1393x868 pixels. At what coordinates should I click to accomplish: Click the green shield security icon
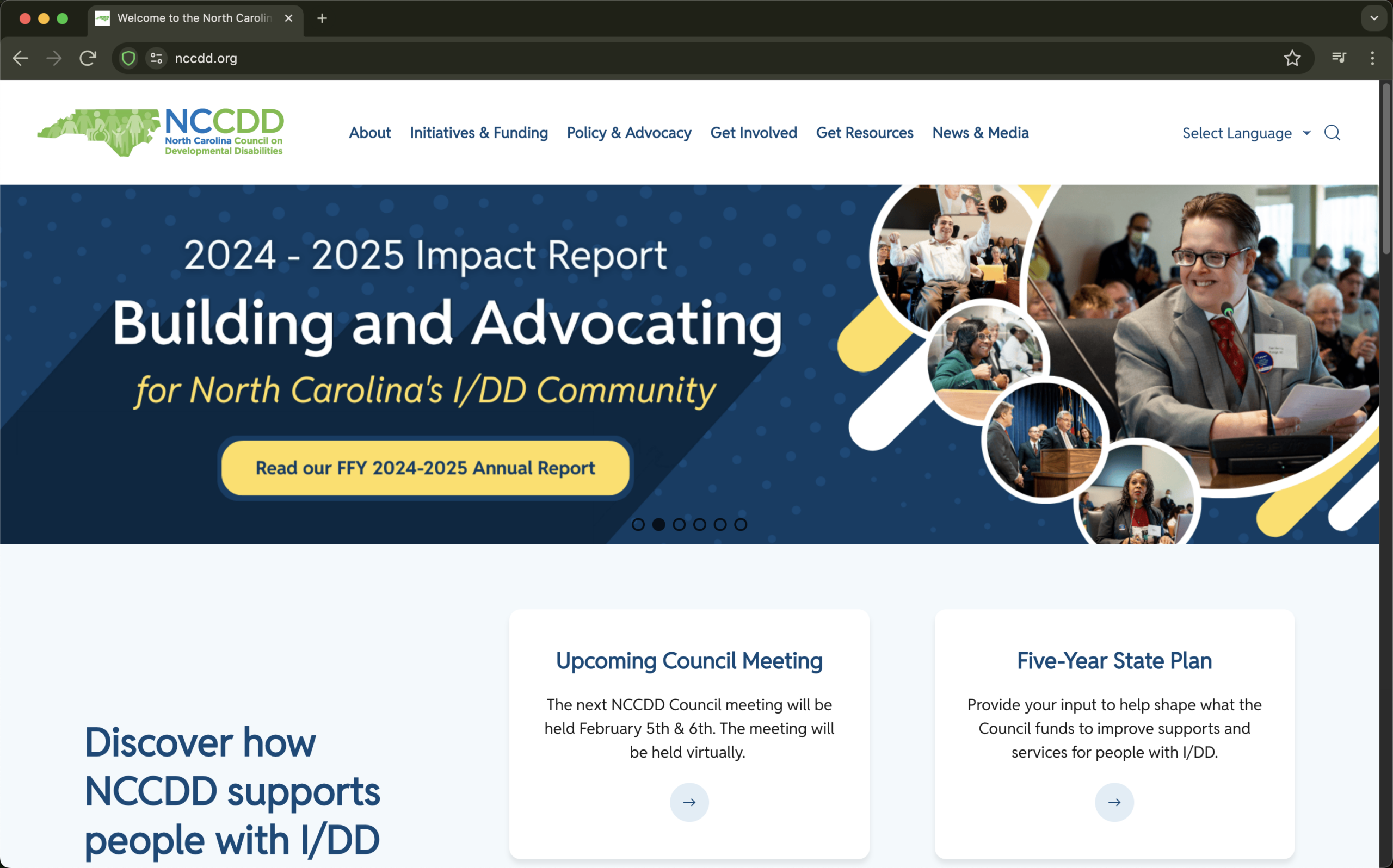pos(128,58)
